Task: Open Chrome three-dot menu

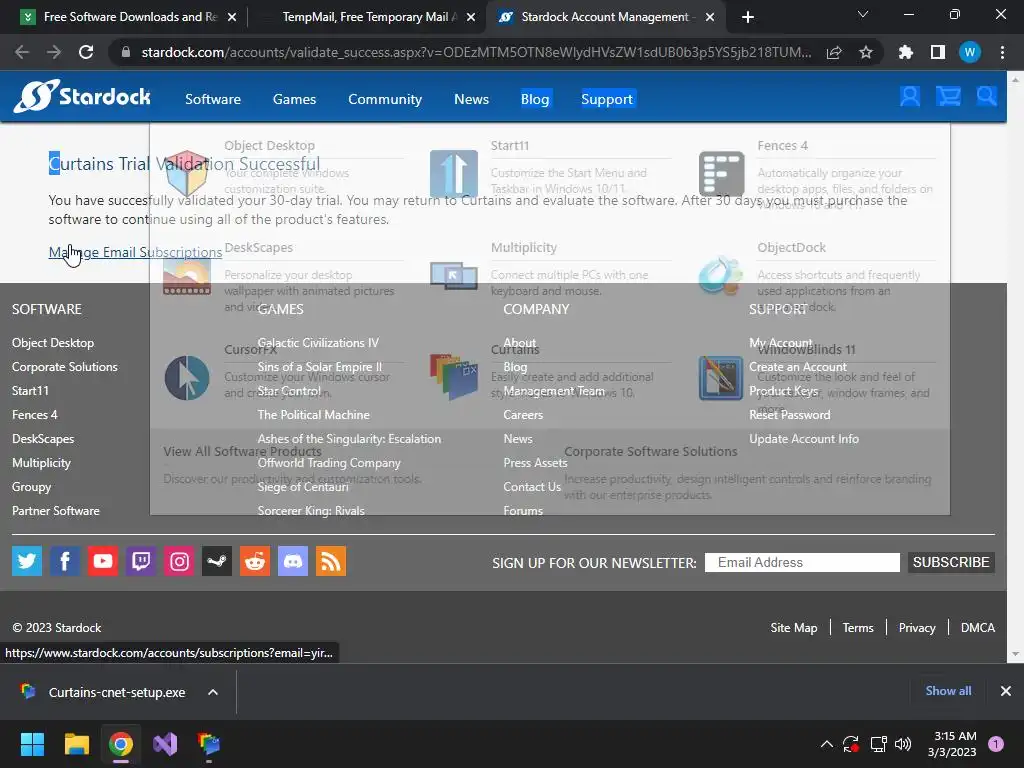Action: click(x=1002, y=52)
